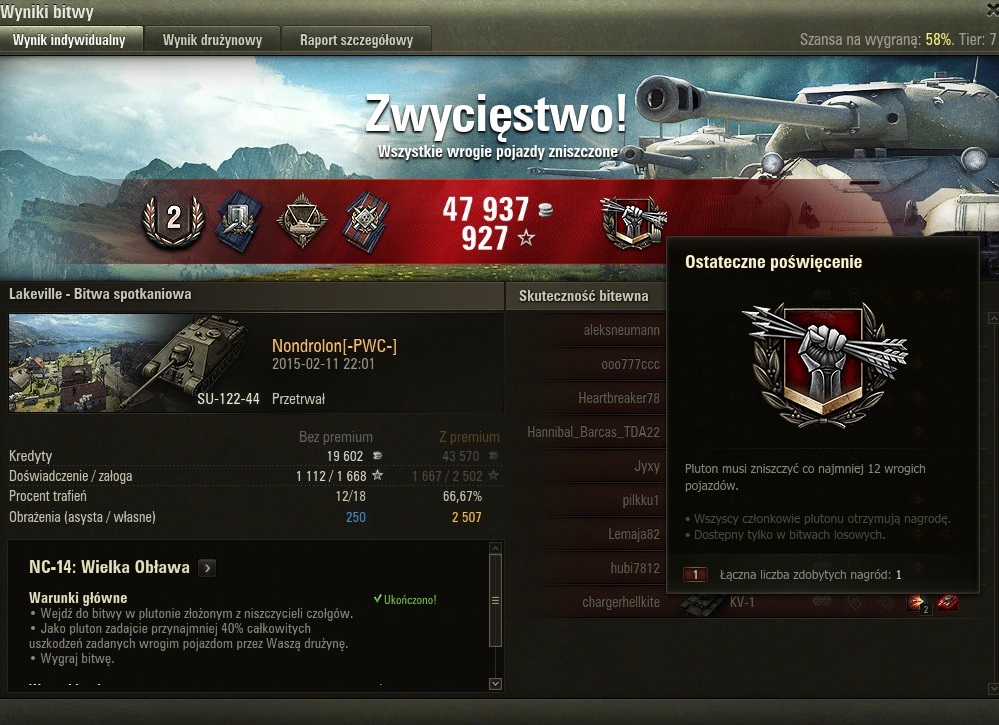
Task: Select the diamond-shaped tank medal icon
Action: coord(302,220)
